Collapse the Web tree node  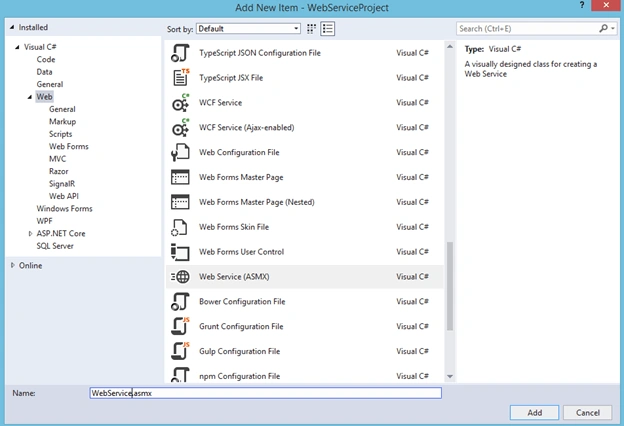coord(30,97)
